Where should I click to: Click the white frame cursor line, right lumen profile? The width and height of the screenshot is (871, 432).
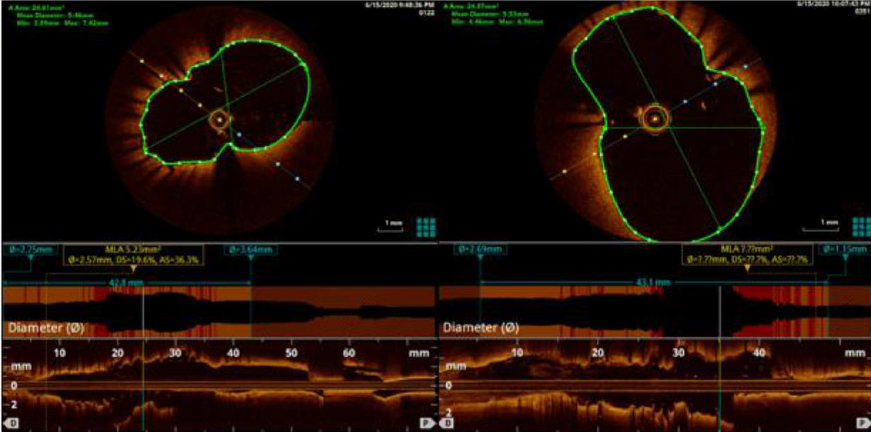click(x=720, y=312)
